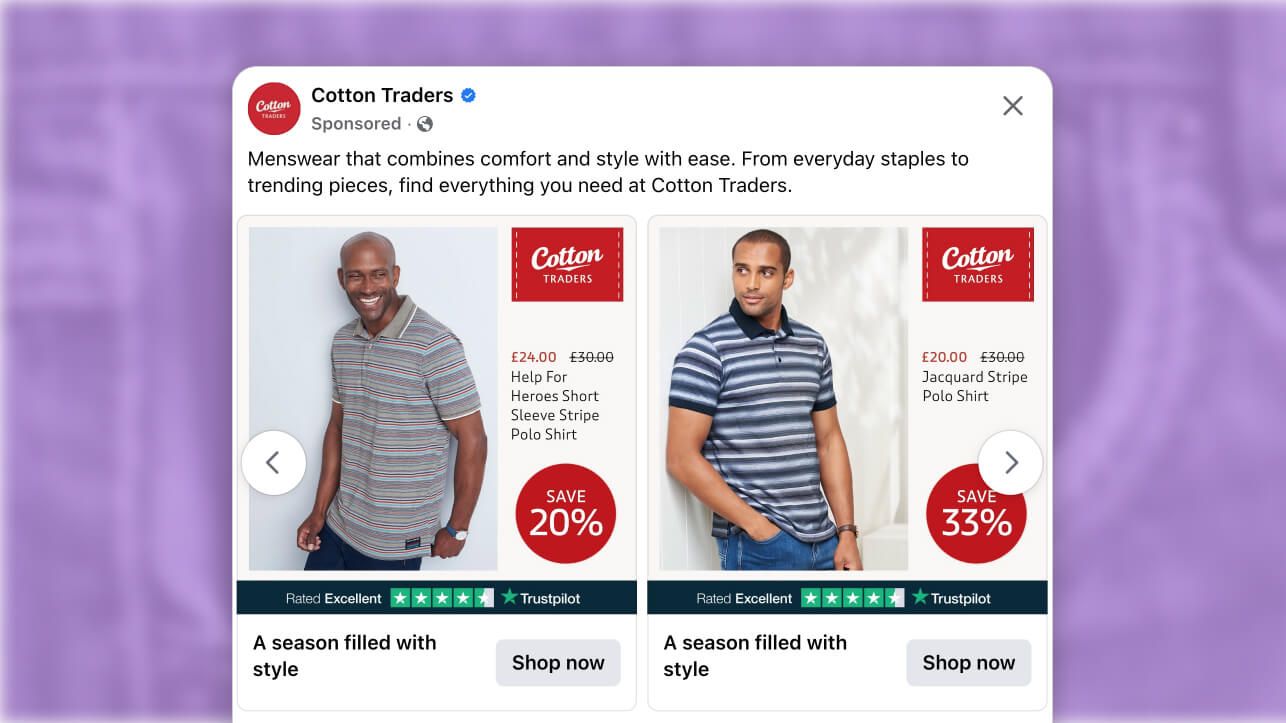
Task: Close the sponsored ad with X
Action: pos(1013,106)
